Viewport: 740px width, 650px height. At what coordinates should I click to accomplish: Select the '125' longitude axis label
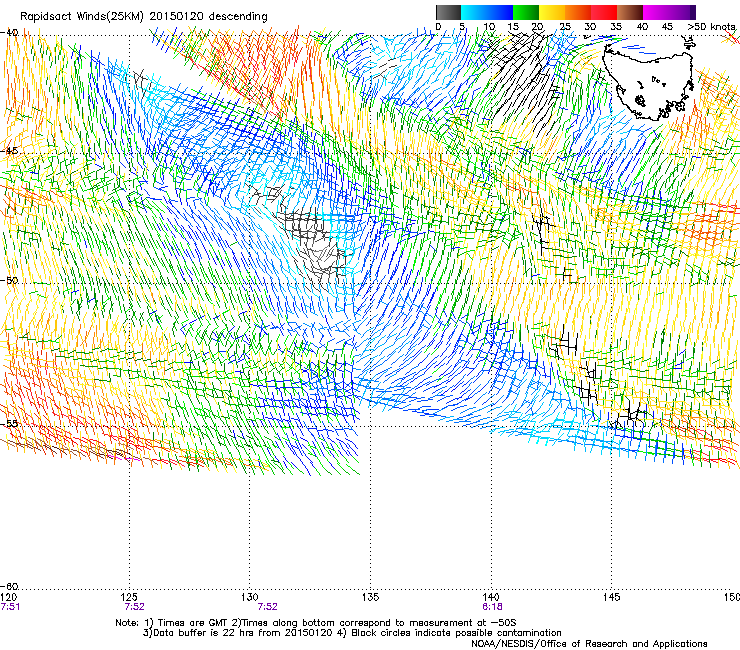(129, 597)
